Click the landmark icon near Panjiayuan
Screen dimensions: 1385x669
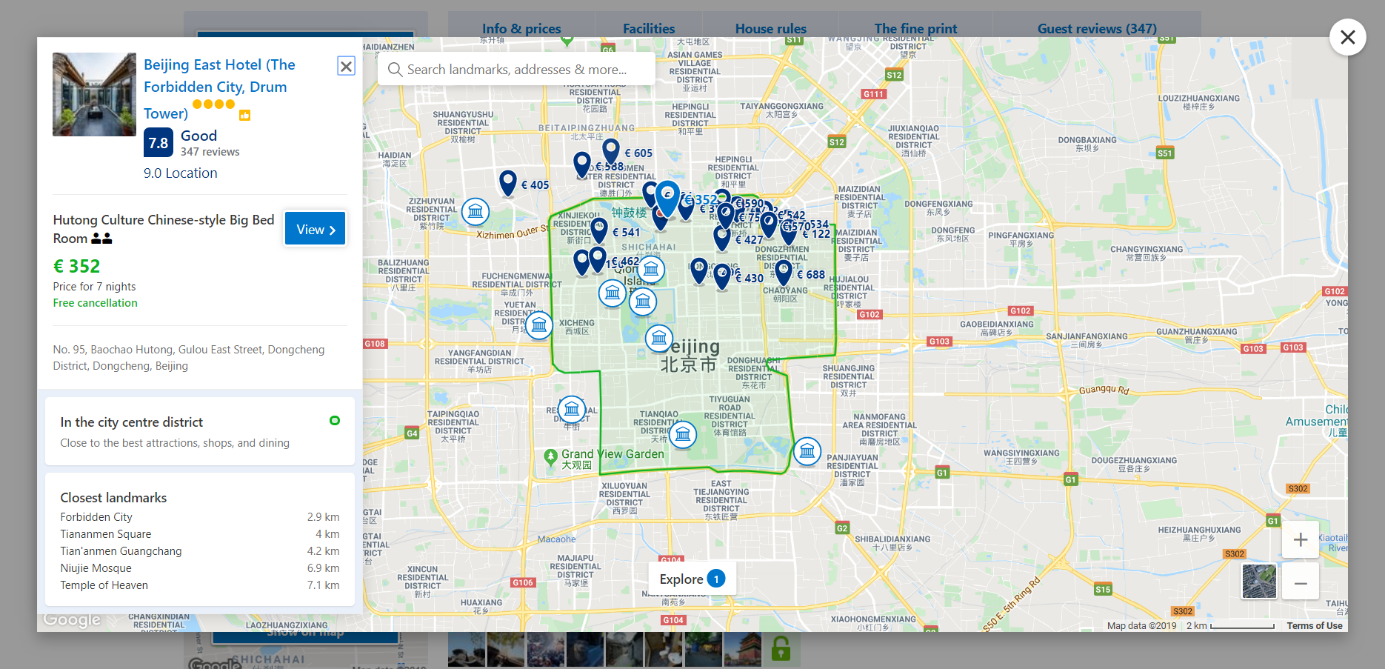click(807, 451)
